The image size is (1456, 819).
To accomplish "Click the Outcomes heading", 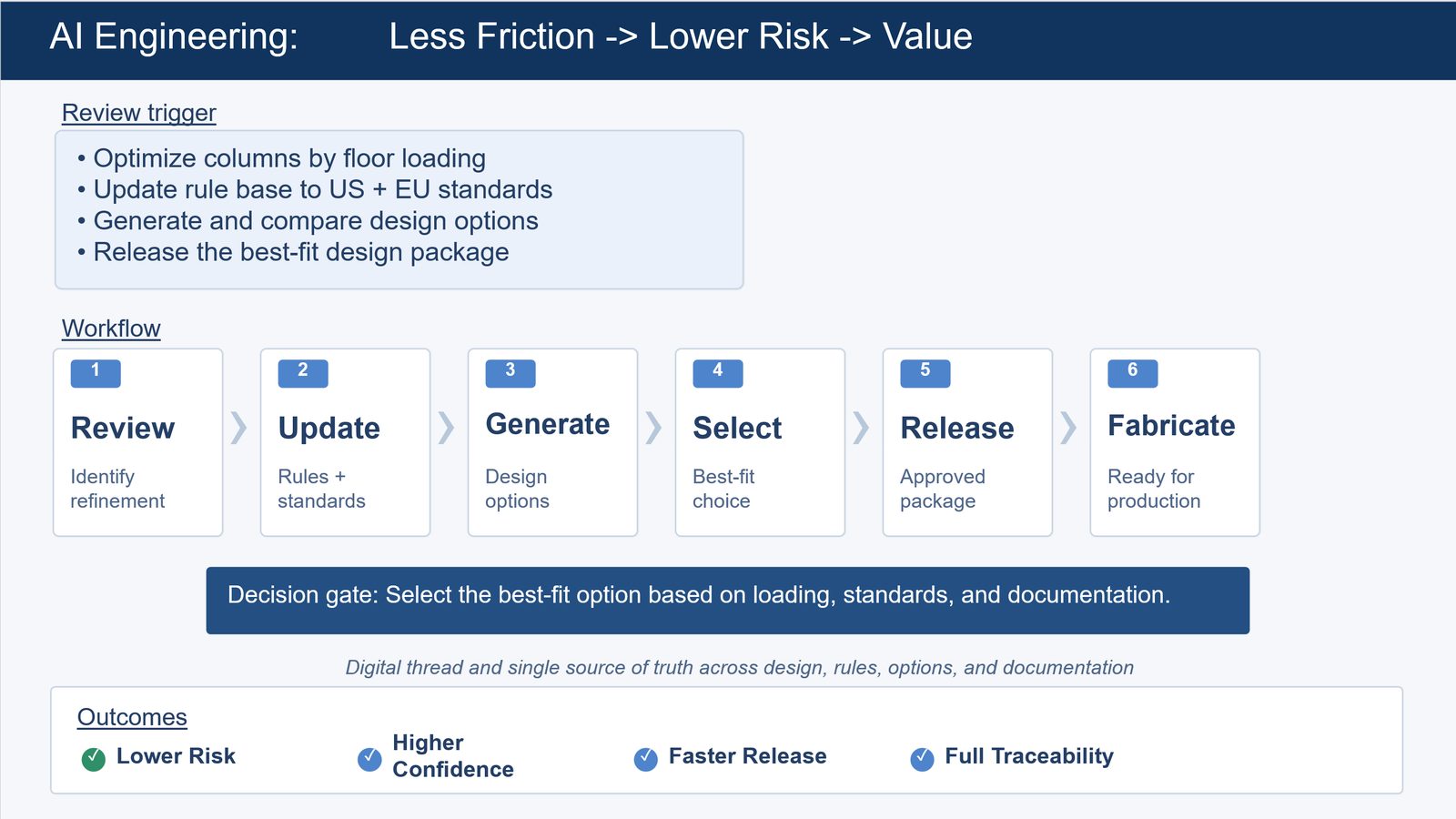I will click(132, 717).
